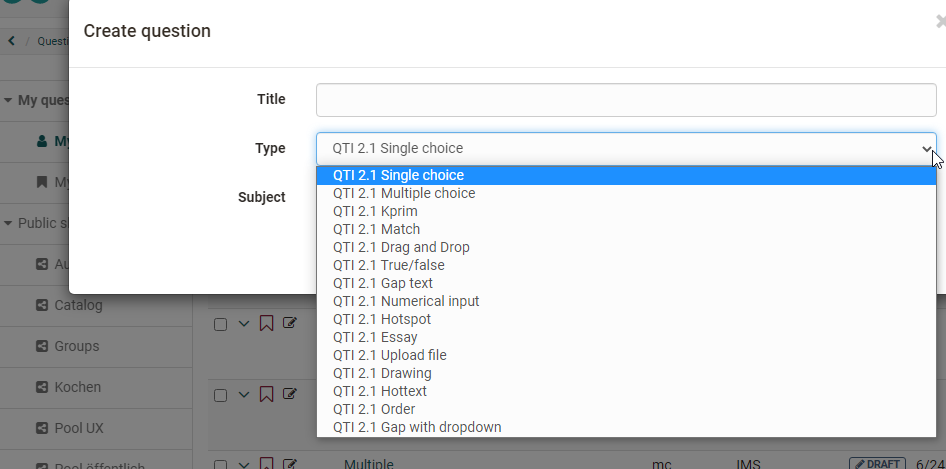The image size is (946, 469).
Task: Open the Type dropdown arrow
Action: [926, 148]
